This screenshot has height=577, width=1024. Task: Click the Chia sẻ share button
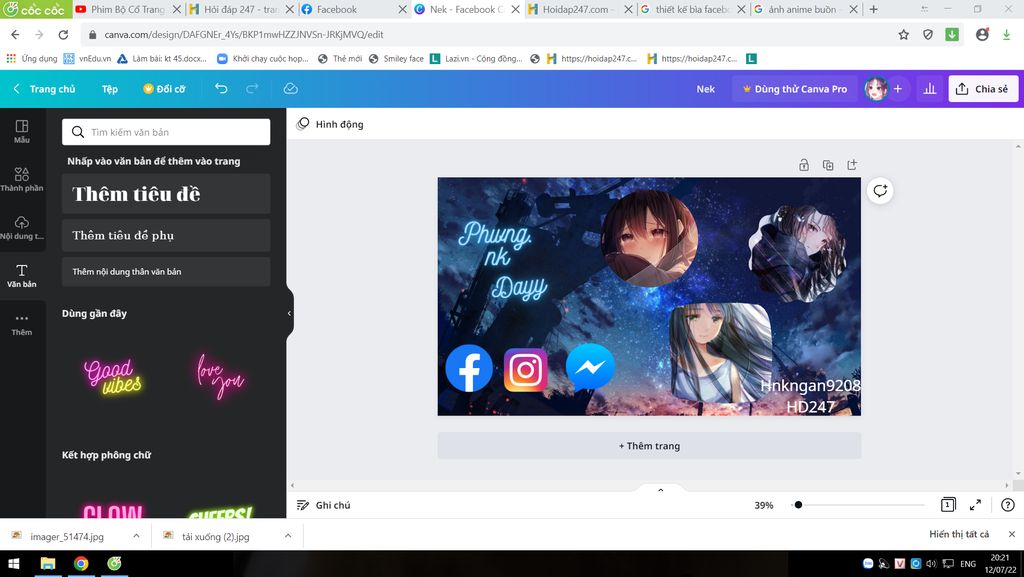[983, 89]
